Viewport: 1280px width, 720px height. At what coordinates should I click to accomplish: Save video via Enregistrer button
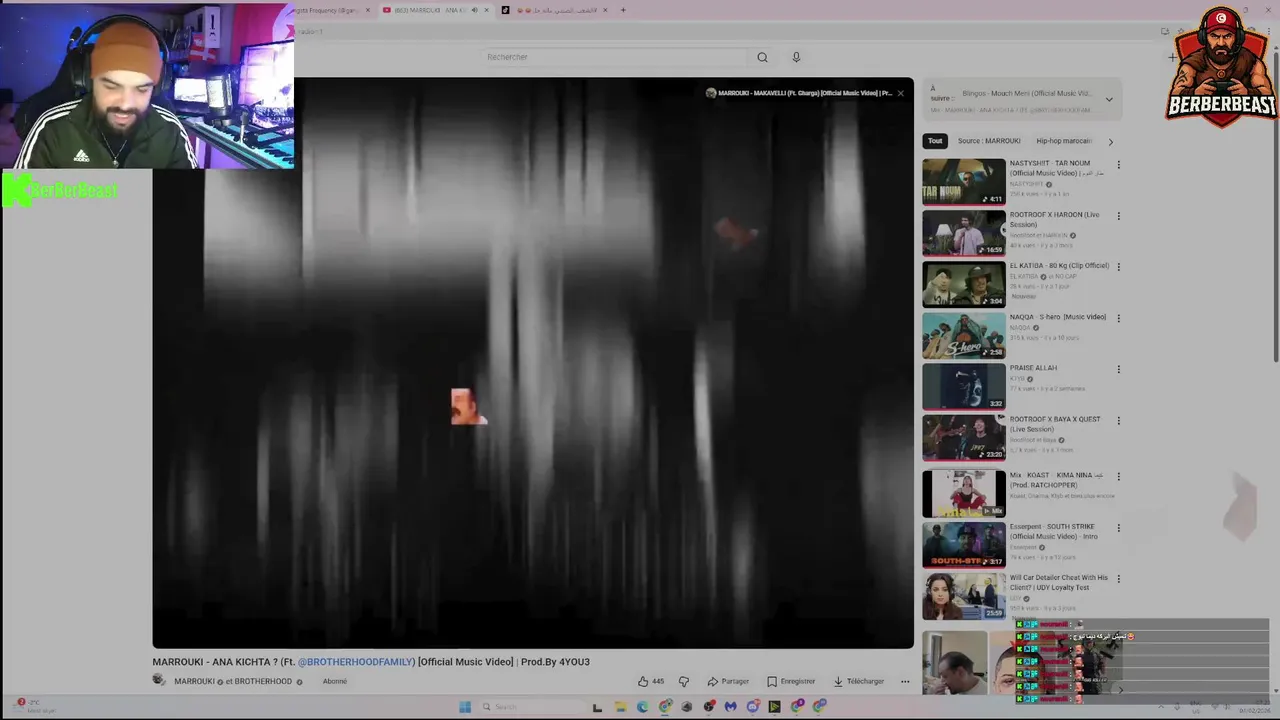(x=790, y=681)
